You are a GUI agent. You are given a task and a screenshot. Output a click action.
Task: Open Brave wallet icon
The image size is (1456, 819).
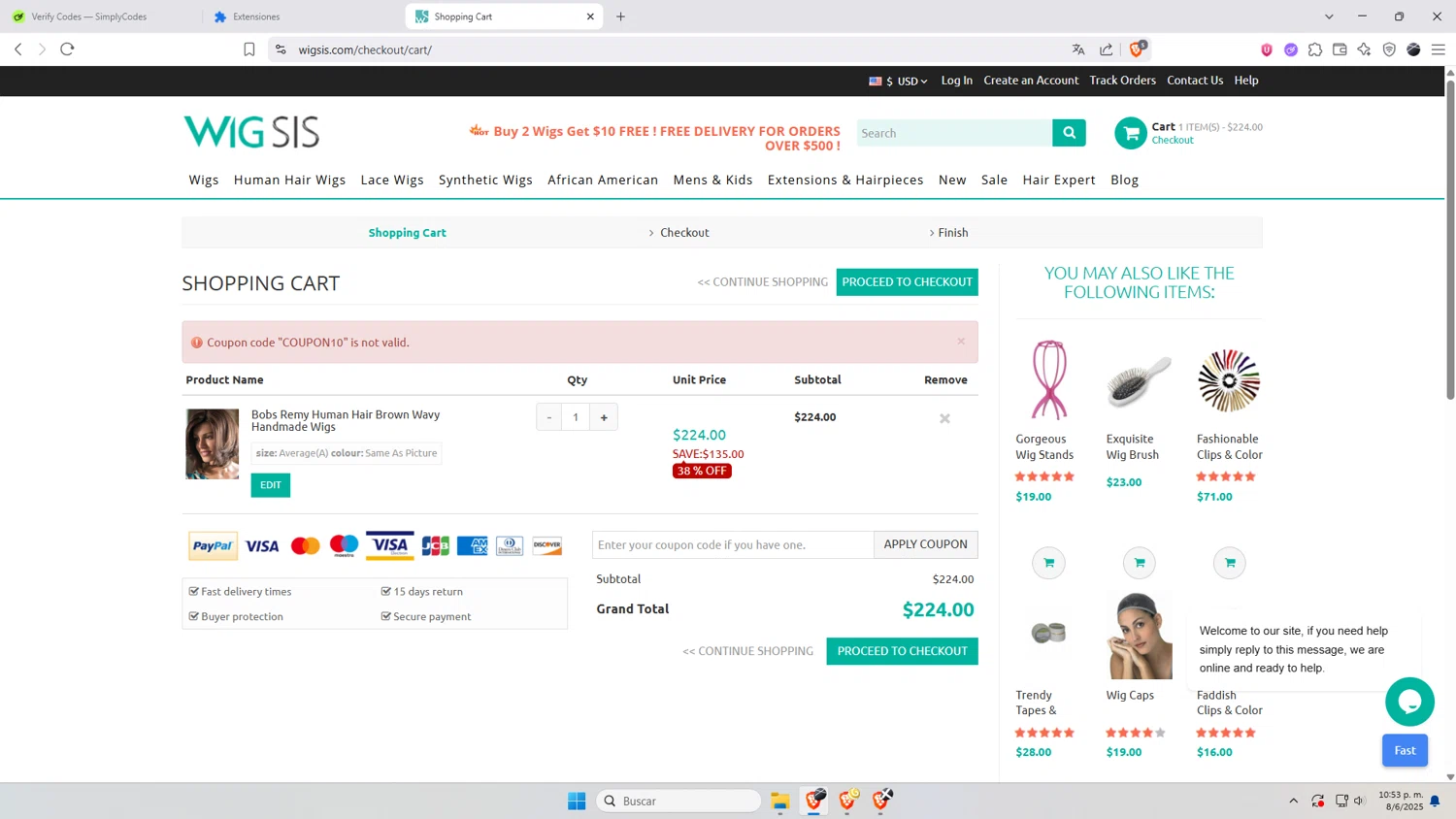pyautogui.click(x=1340, y=49)
